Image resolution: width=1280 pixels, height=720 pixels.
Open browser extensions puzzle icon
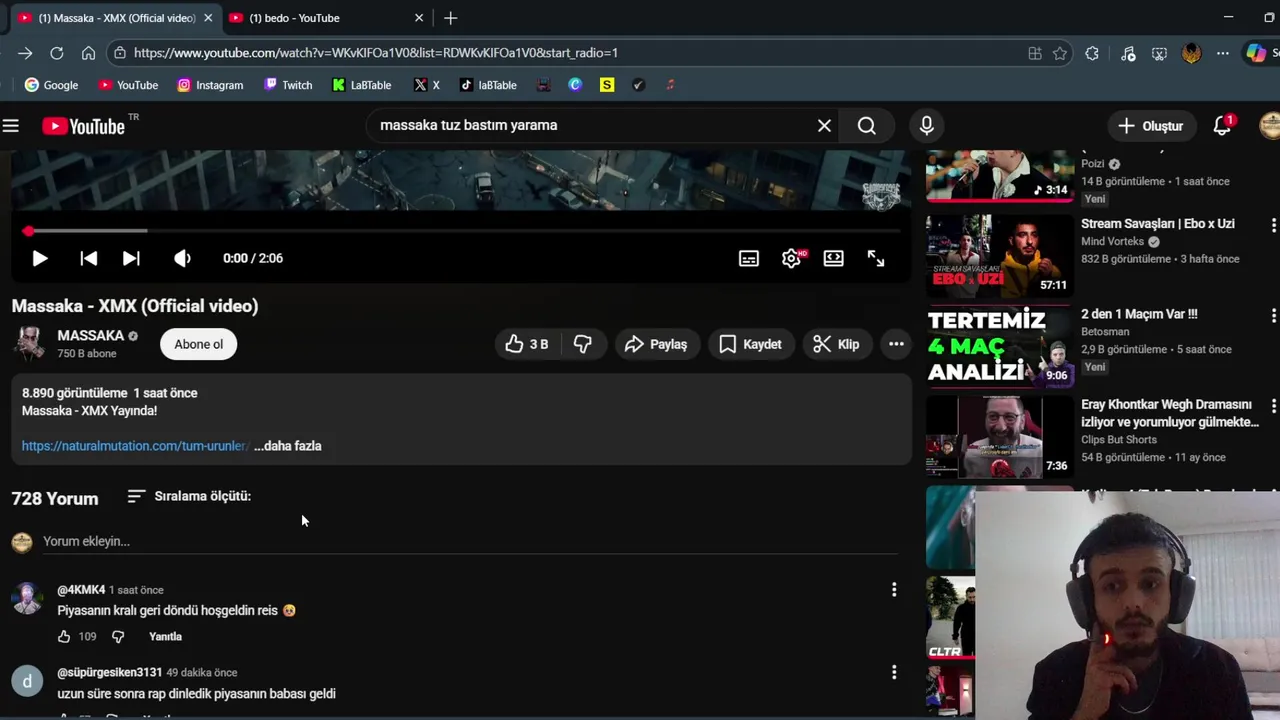coord(1092,53)
